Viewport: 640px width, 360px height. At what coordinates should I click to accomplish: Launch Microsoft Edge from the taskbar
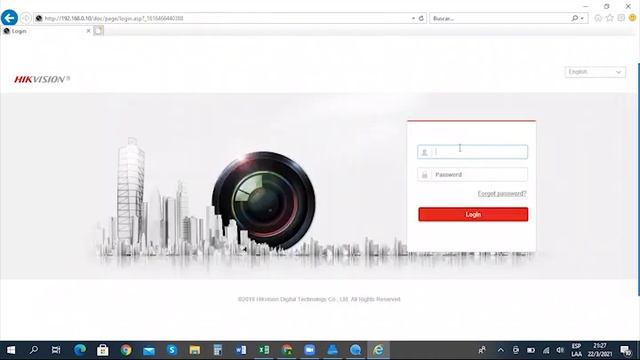coord(80,350)
